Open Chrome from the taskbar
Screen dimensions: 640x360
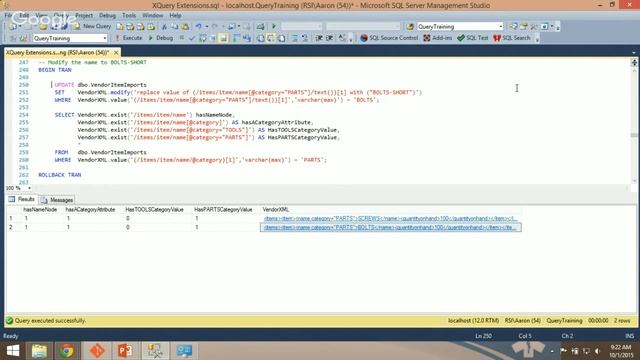coord(67,351)
